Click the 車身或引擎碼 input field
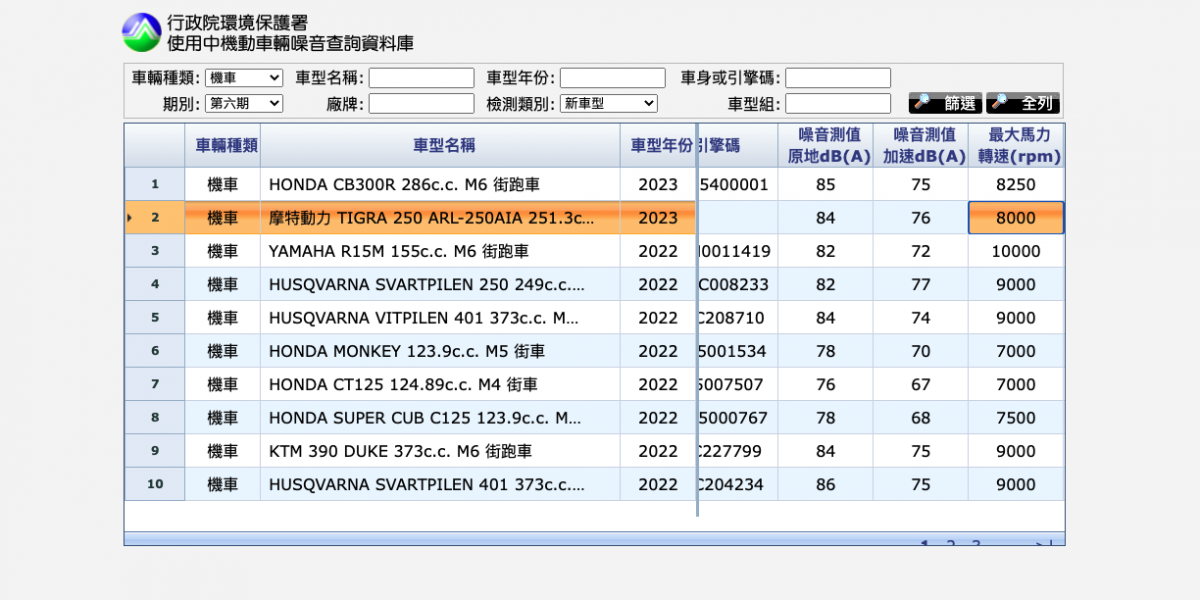 point(838,78)
